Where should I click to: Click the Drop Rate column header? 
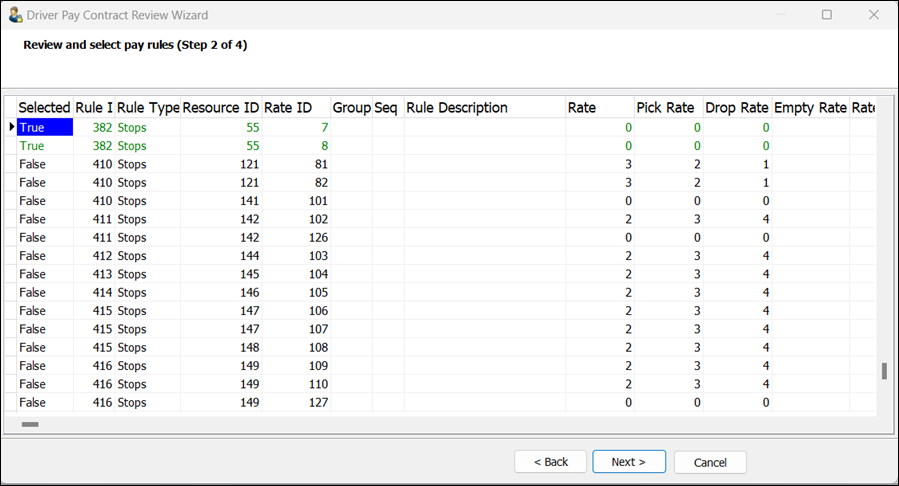pos(737,108)
